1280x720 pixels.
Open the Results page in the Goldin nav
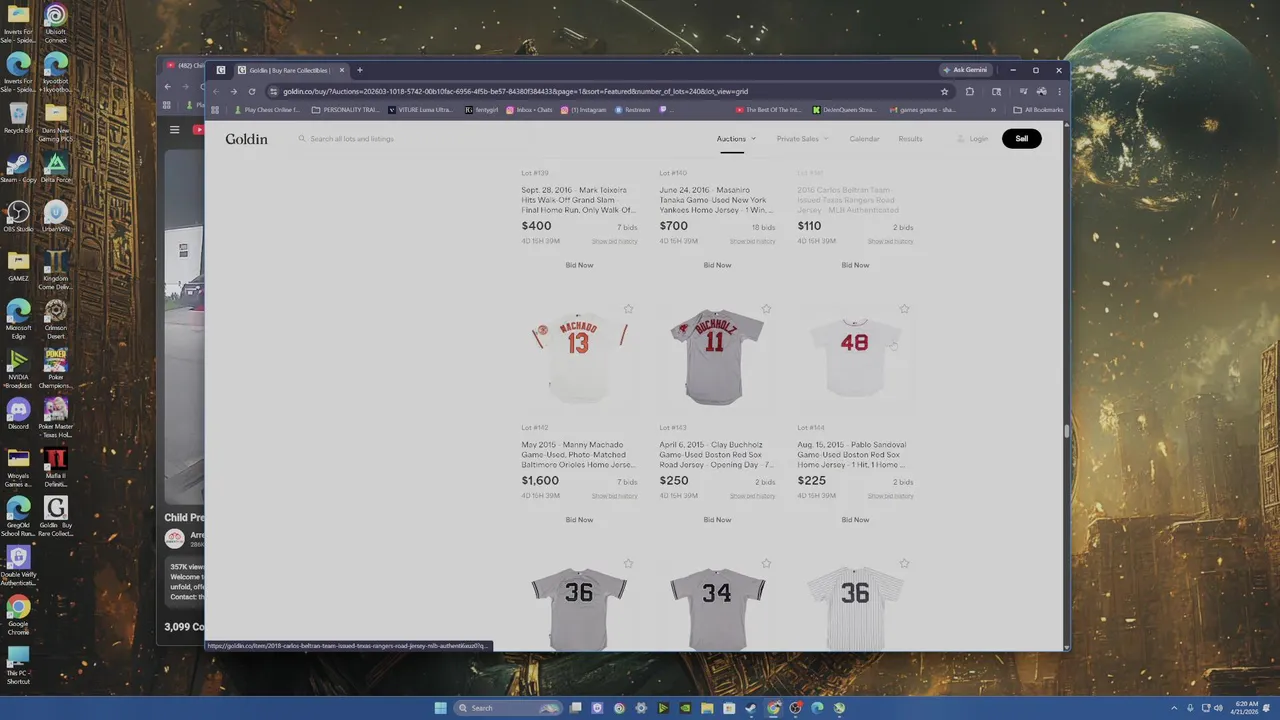[910, 139]
